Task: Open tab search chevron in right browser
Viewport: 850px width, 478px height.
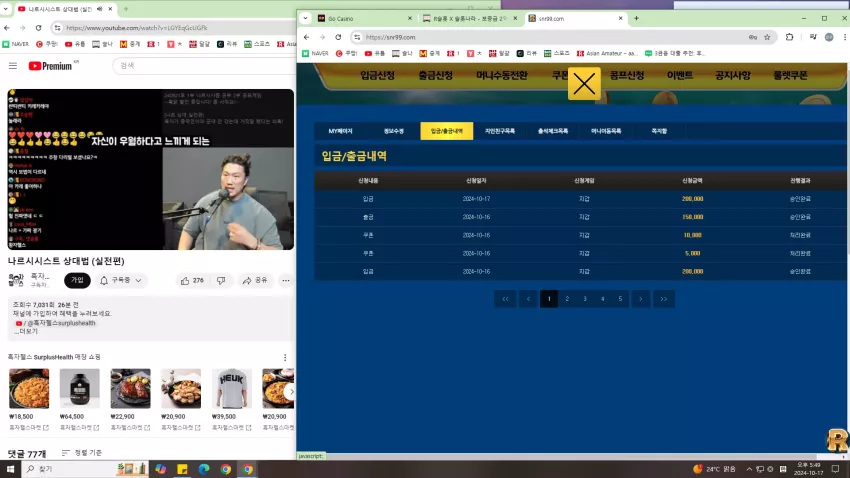Action: pos(306,18)
